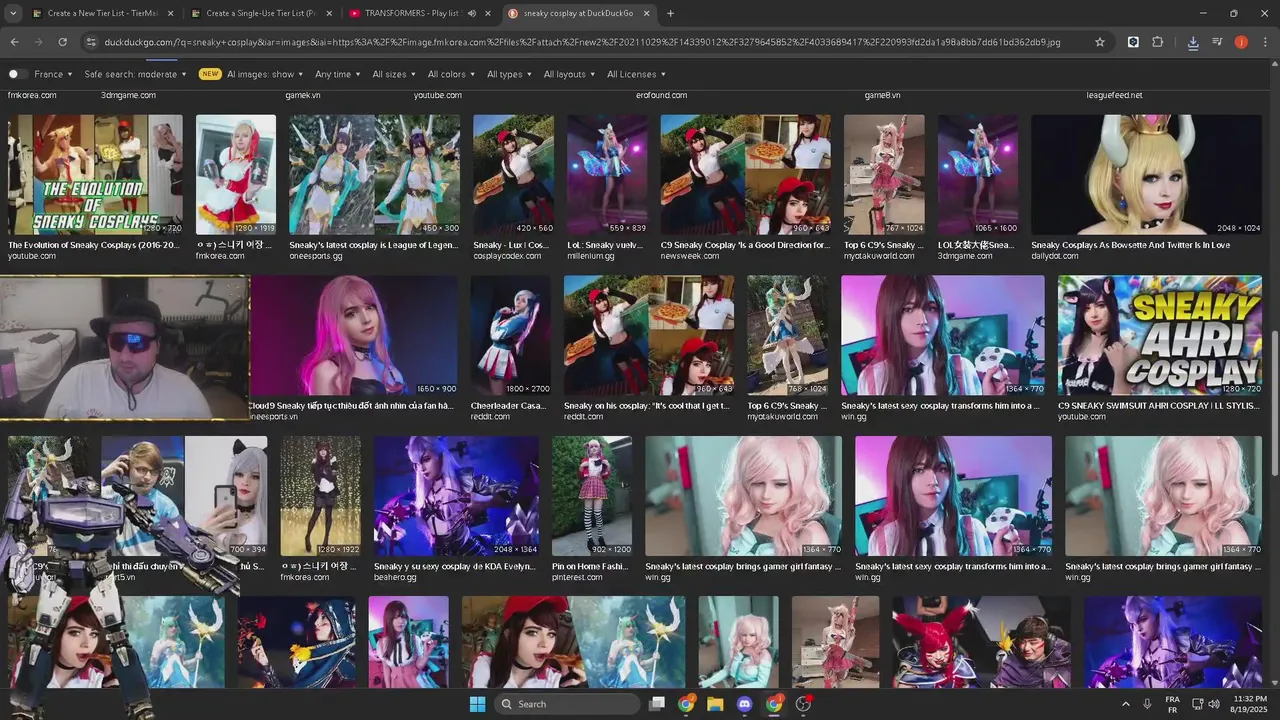Open C9 Sneaky Cosplay newsweek.com result title
The height and width of the screenshot is (720, 1280).
click(x=745, y=245)
